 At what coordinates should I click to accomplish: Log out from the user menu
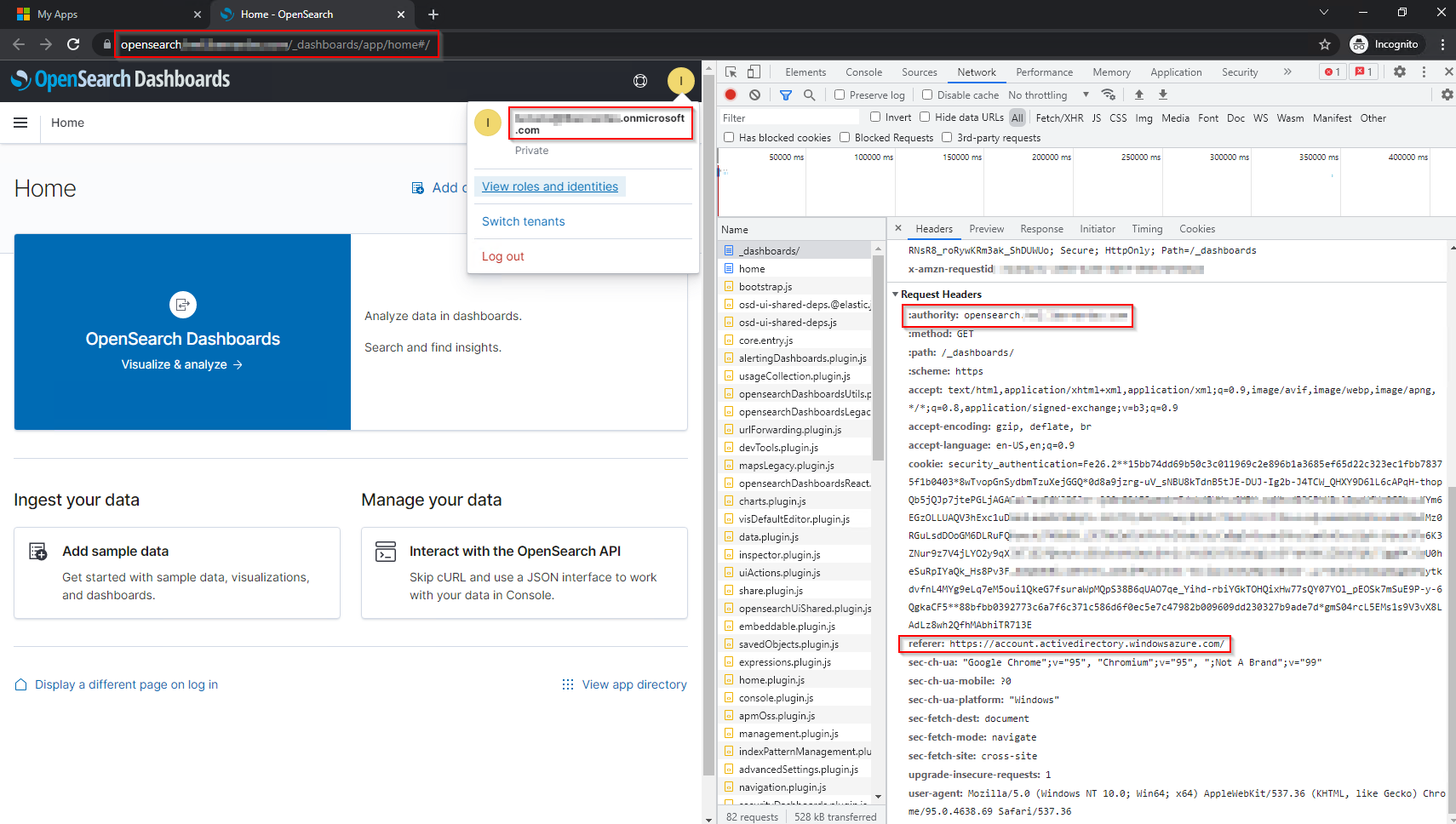click(503, 256)
